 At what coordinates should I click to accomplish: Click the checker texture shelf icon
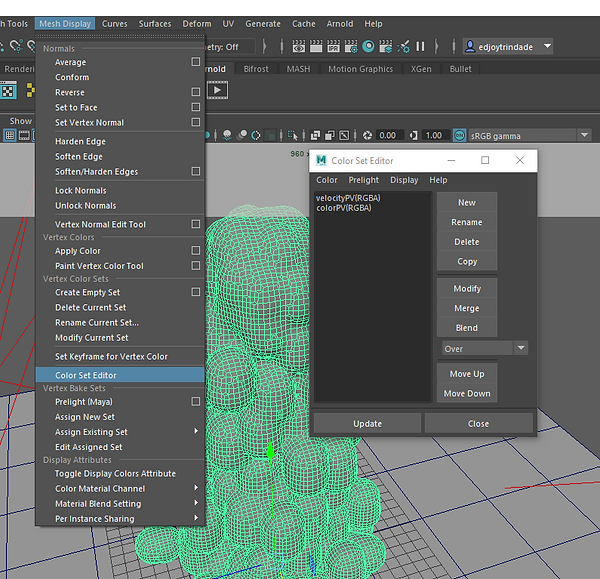coord(8,90)
